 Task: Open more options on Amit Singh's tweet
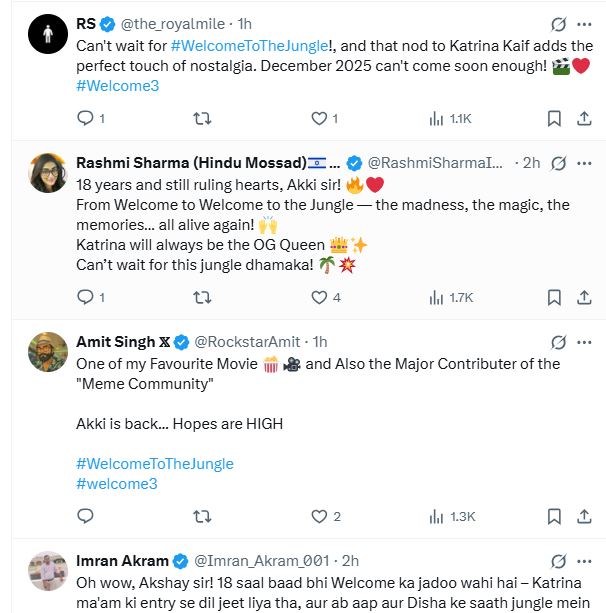click(586, 342)
